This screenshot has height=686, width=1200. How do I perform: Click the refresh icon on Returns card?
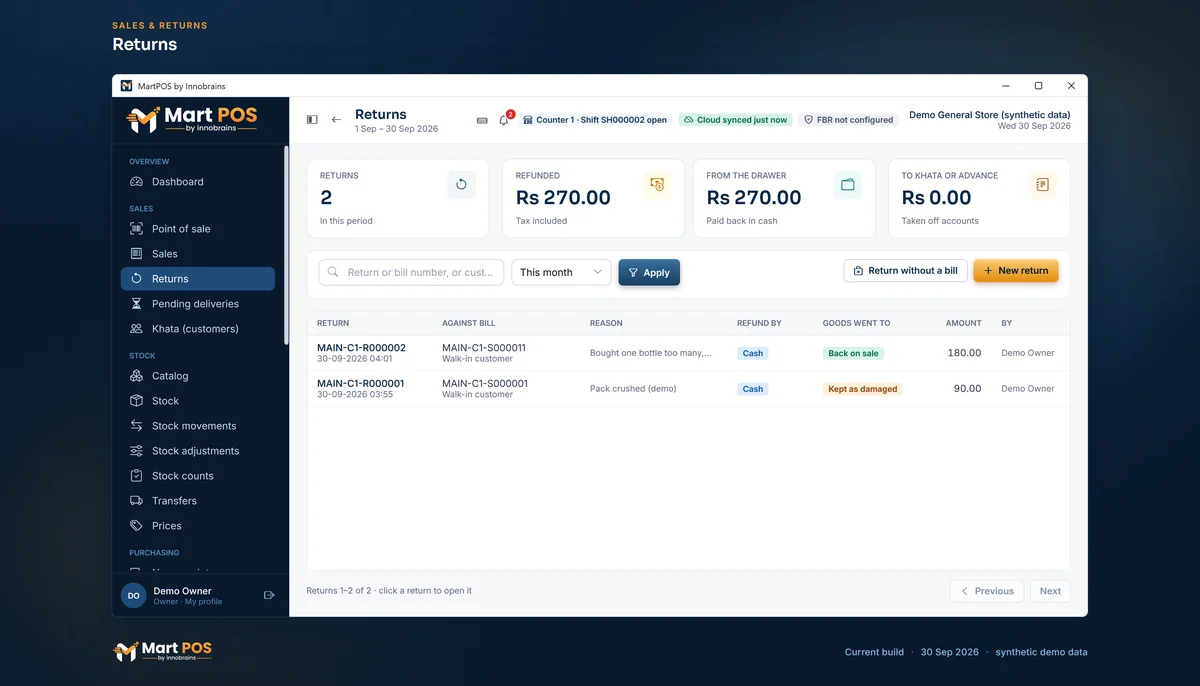pyautogui.click(x=461, y=184)
